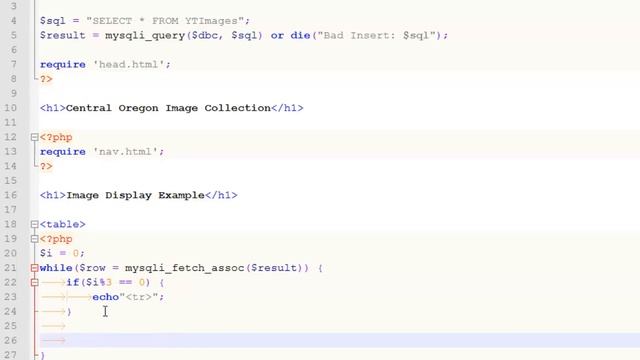The width and height of the screenshot is (640, 360).
Task: Click the 'head.html' string on line 7
Action: coord(129,64)
